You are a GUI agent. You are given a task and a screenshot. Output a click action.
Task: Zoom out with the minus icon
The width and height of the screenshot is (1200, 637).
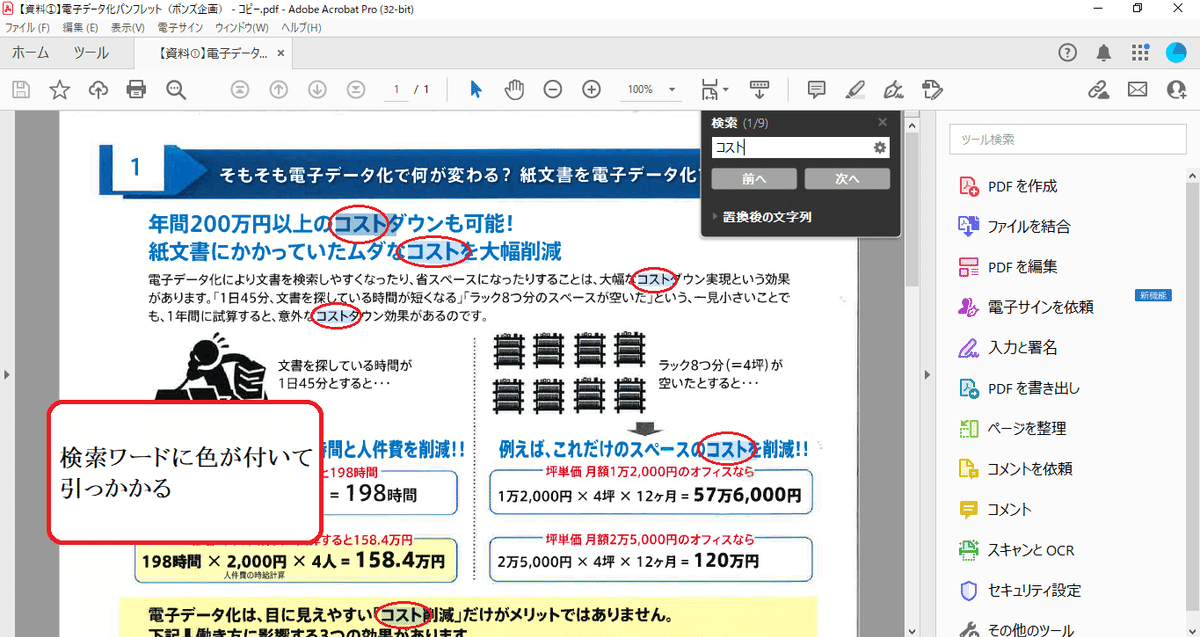[x=552, y=90]
